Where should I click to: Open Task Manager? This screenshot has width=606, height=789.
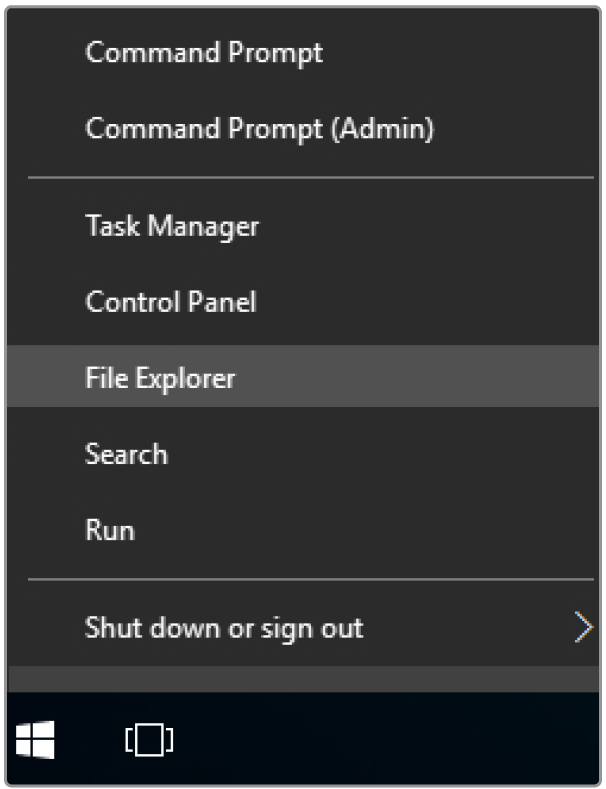172,226
